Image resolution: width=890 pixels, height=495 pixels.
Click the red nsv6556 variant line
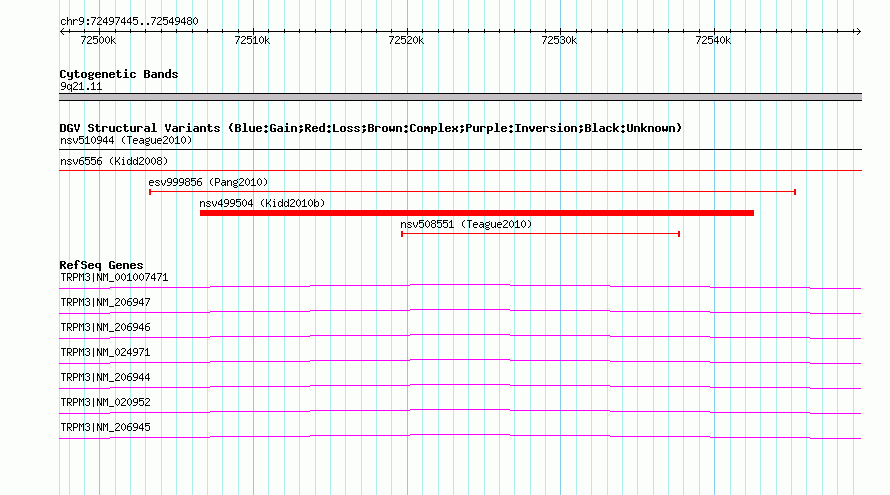[460, 170]
